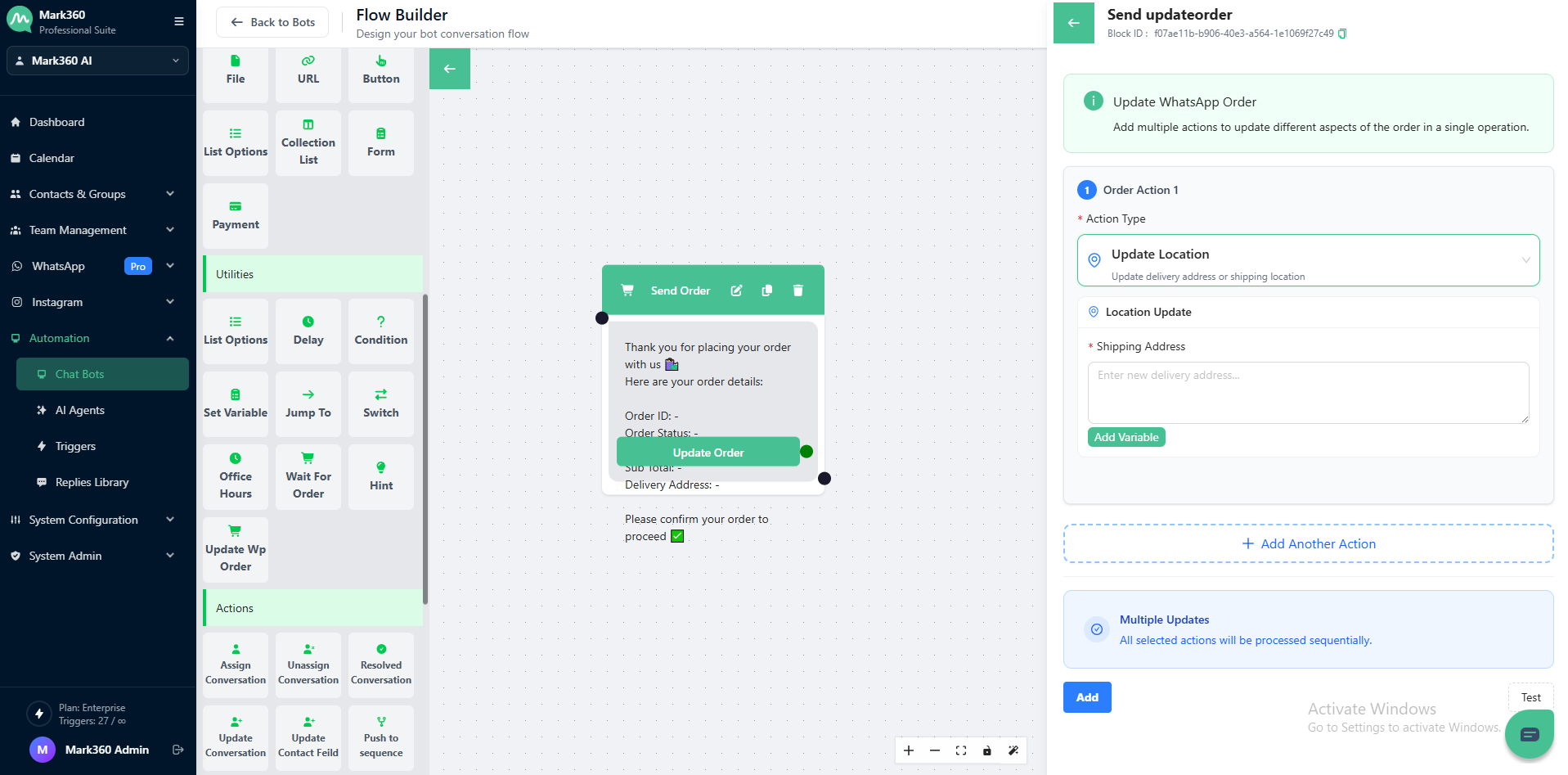The height and width of the screenshot is (775, 1568).
Task: Select the Wait For Order block
Action: pyautogui.click(x=308, y=476)
